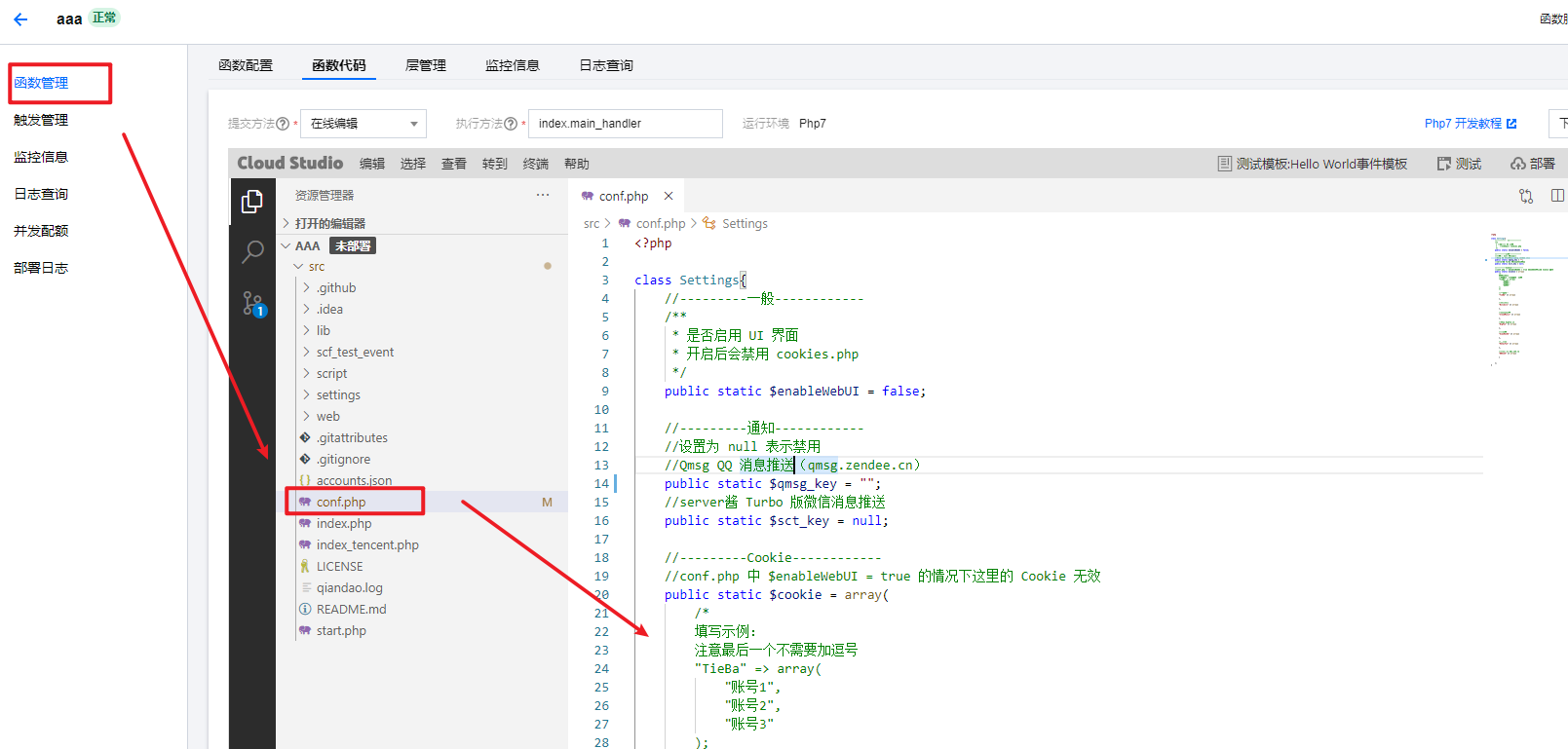
Task: Click the conf.php editor tab label
Action: 624,196
